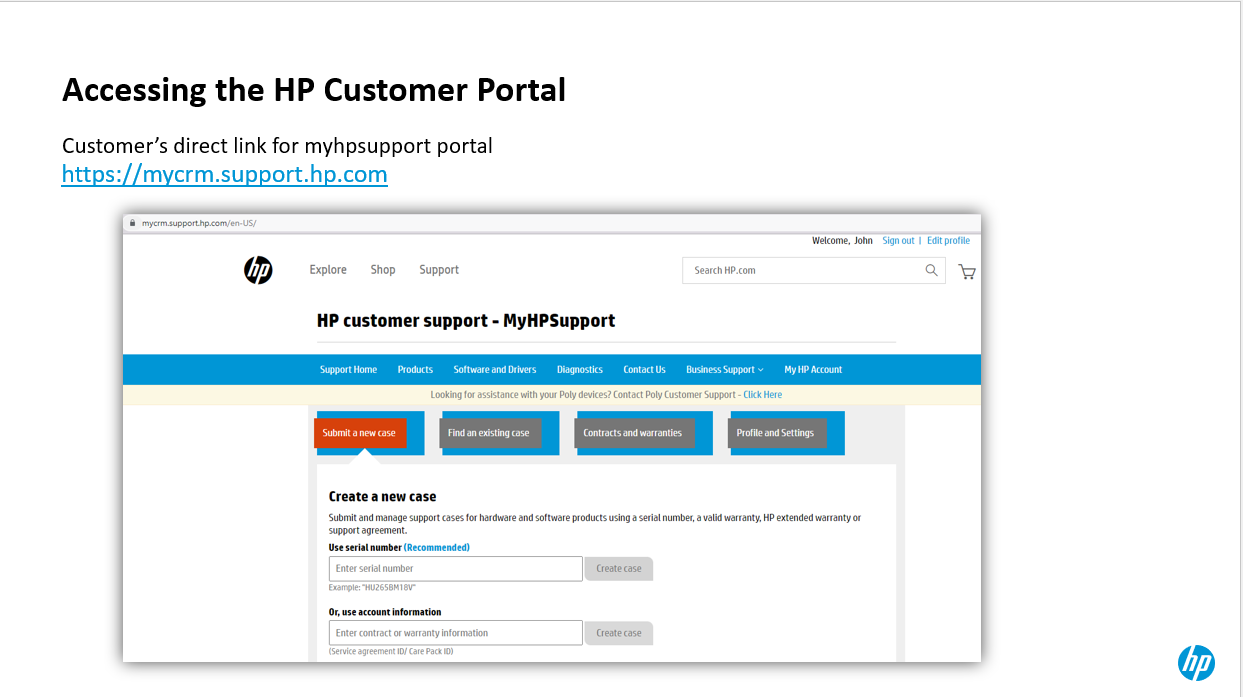Viewport: 1243px width, 697px height.
Task: Click the padlock icon in the address bar
Action: click(x=132, y=223)
